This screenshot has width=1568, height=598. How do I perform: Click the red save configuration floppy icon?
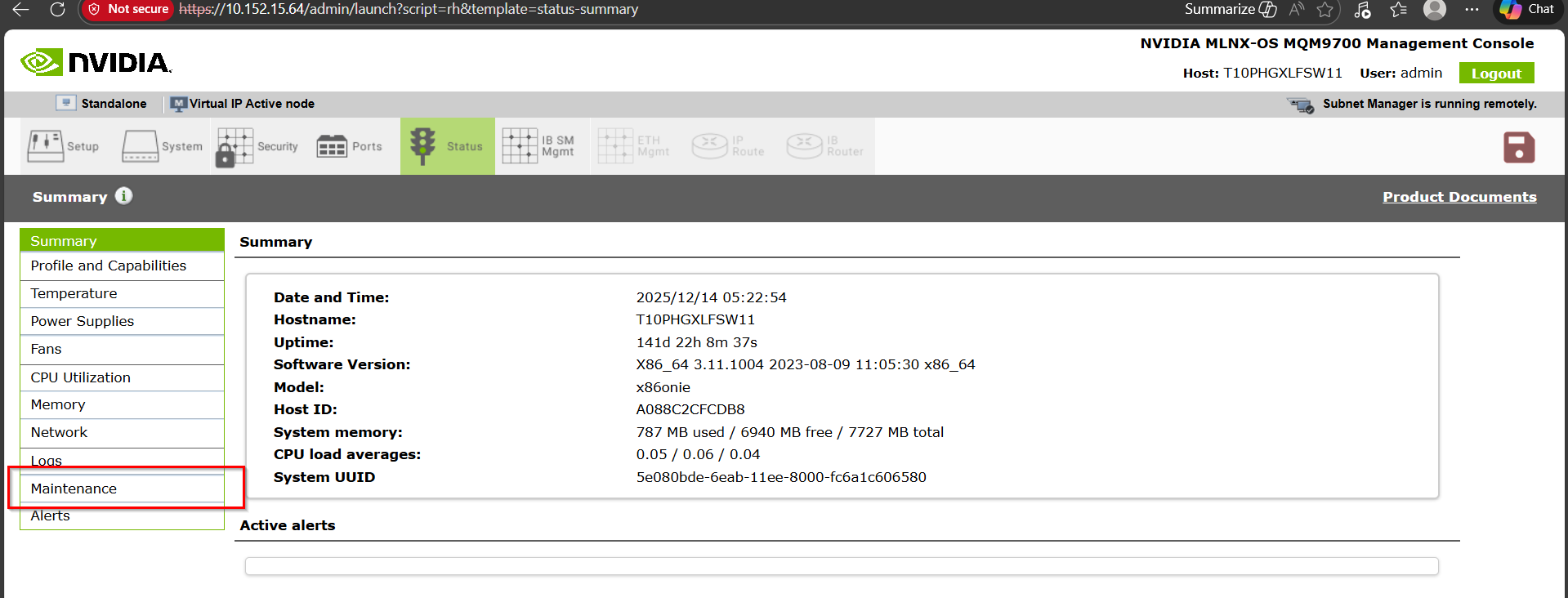pyautogui.click(x=1518, y=148)
